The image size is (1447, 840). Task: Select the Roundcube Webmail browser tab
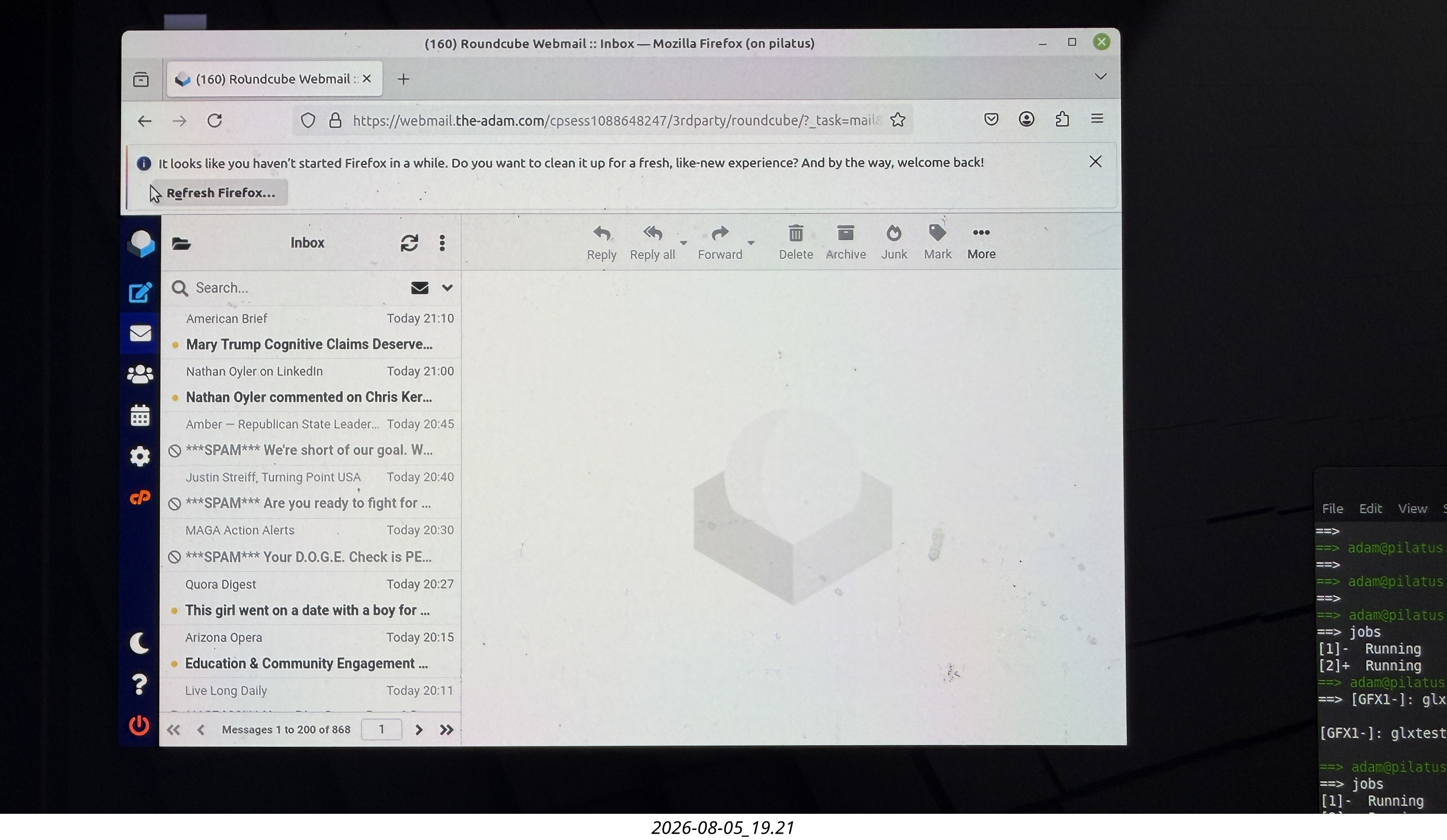tap(274, 79)
